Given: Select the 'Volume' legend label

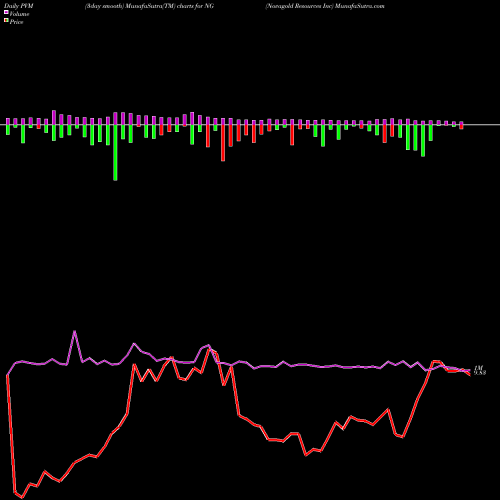Looking at the screenshot, I should tap(19, 14).
